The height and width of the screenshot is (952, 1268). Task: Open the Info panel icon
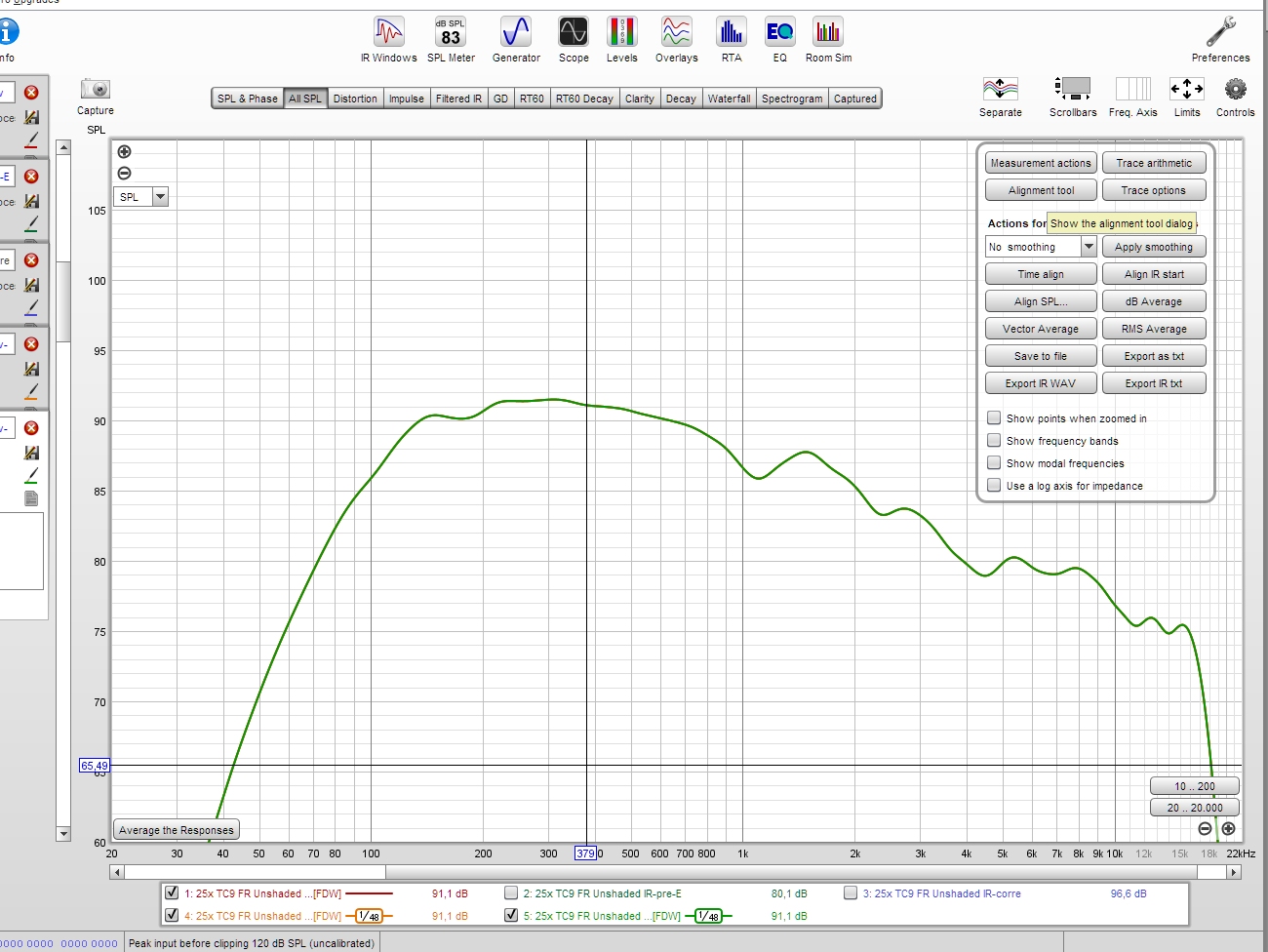[7, 32]
